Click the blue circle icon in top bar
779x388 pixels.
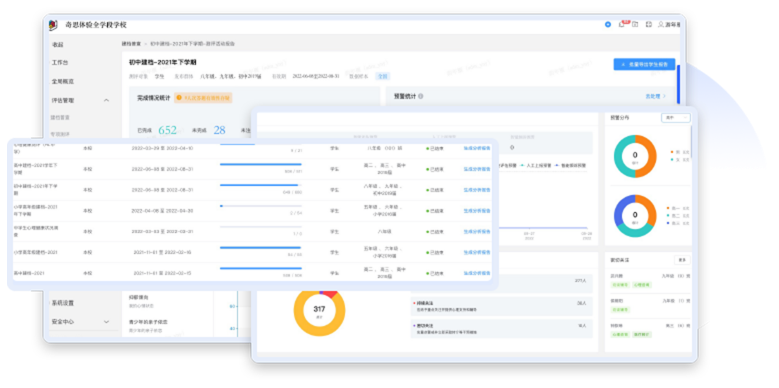click(608, 24)
